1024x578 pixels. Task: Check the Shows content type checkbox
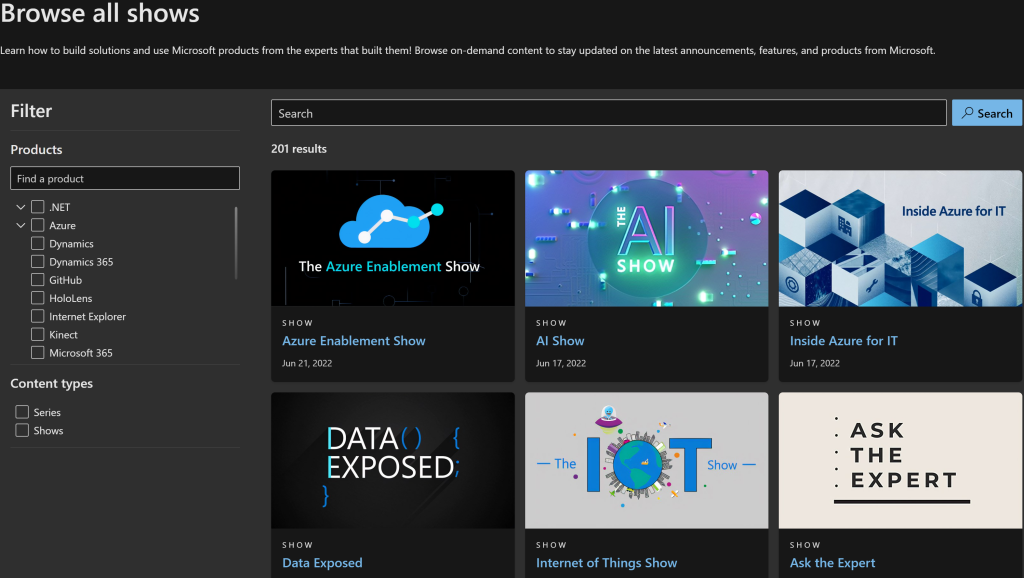click(22, 430)
